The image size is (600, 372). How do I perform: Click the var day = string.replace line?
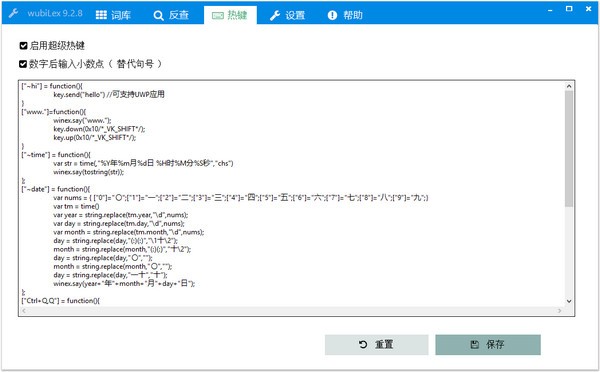(119, 224)
